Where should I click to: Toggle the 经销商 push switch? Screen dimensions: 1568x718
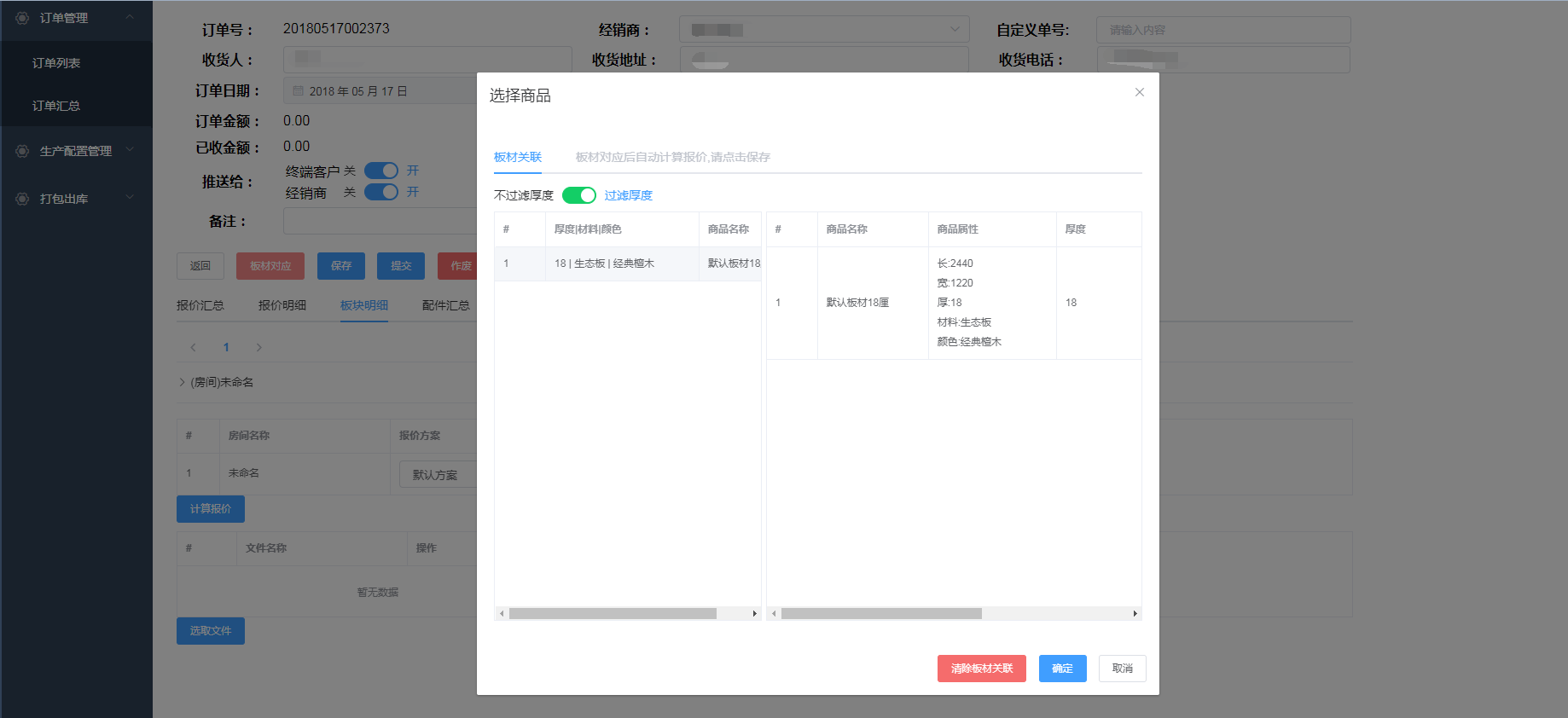pos(381,192)
